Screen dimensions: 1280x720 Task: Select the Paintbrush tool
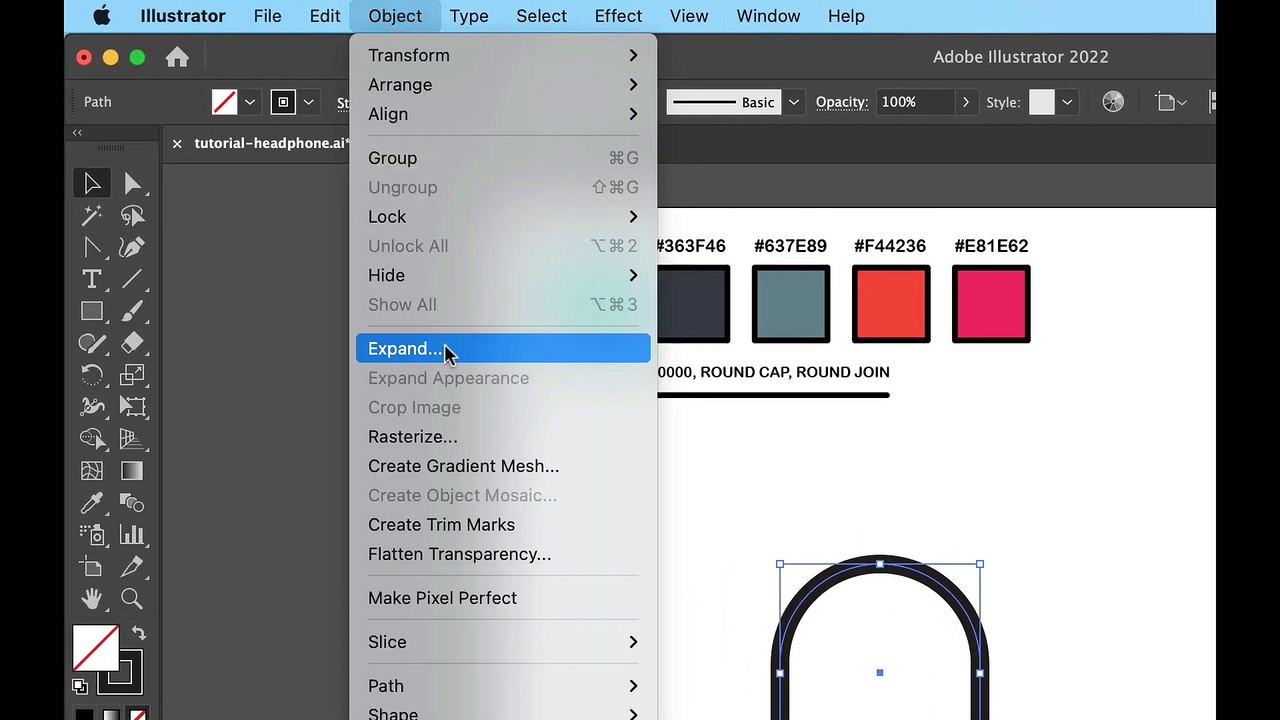[x=132, y=311]
